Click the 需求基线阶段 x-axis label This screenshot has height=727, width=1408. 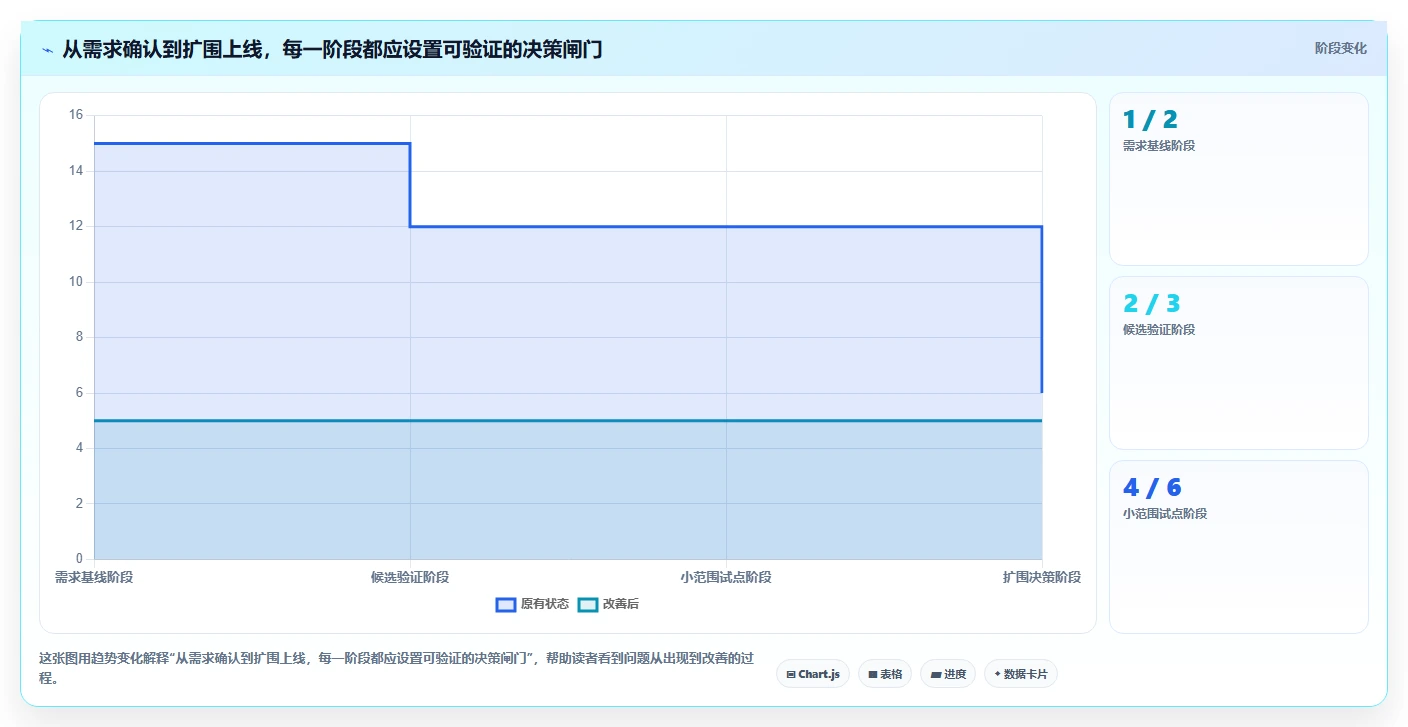[x=94, y=578]
